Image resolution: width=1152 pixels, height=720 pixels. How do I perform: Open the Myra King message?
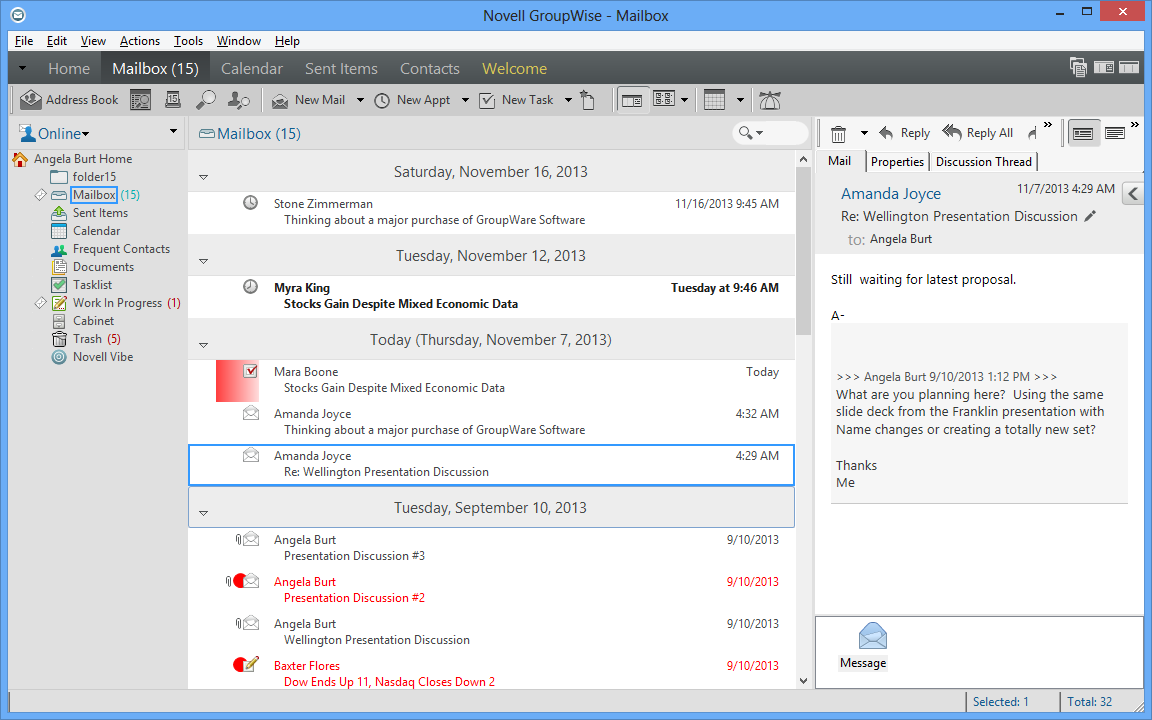(x=491, y=297)
